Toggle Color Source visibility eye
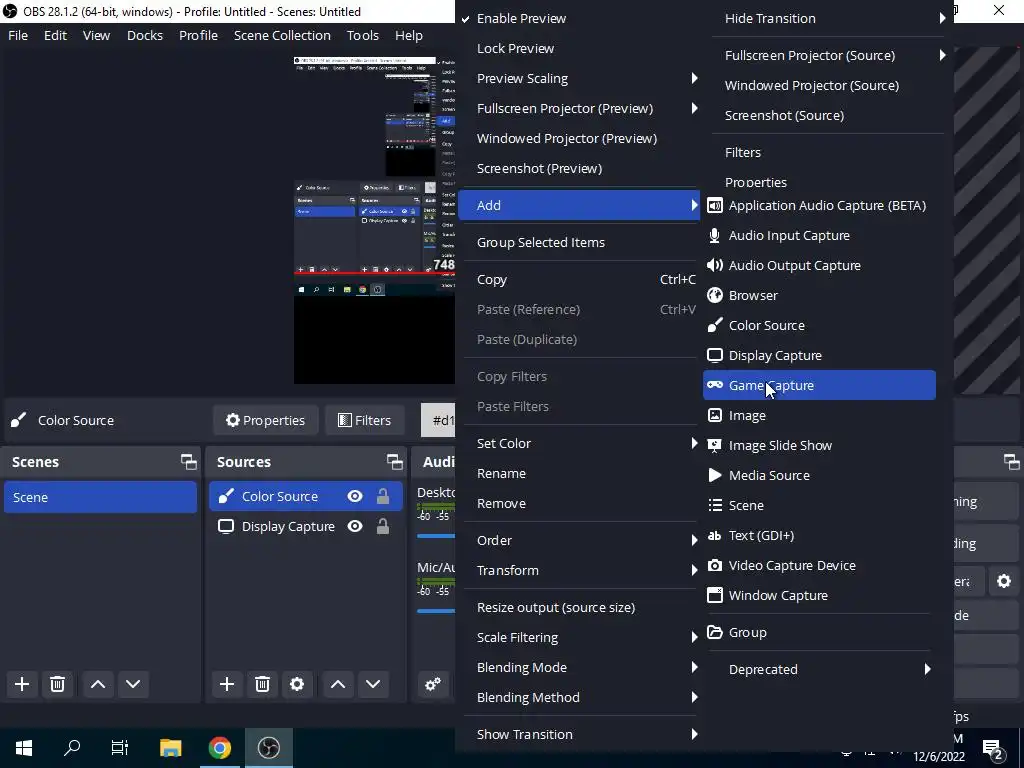Image resolution: width=1024 pixels, height=768 pixels. [355, 496]
